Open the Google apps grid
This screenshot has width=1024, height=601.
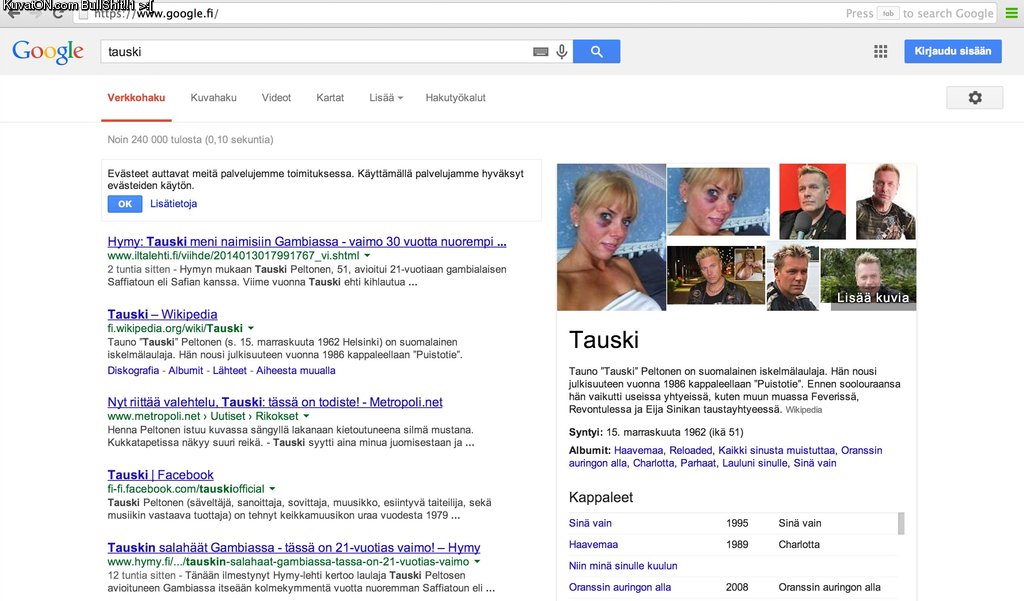pos(880,52)
